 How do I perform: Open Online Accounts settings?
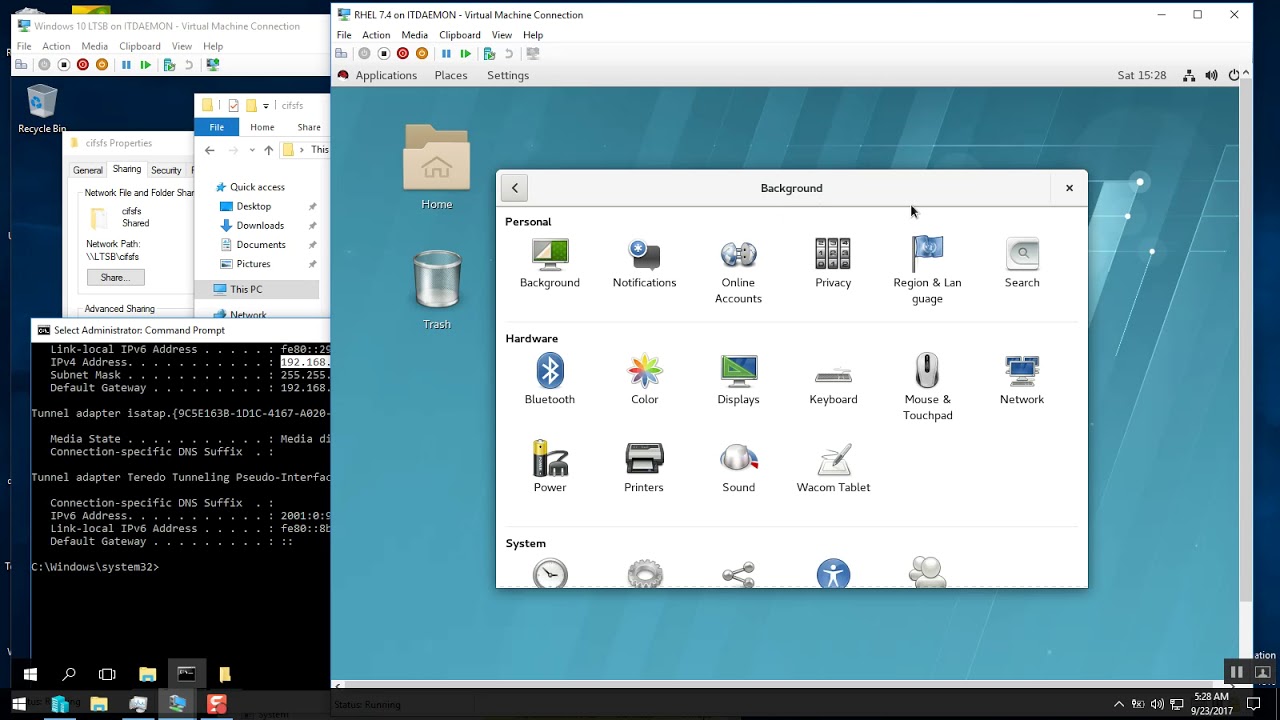coord(738,272)
